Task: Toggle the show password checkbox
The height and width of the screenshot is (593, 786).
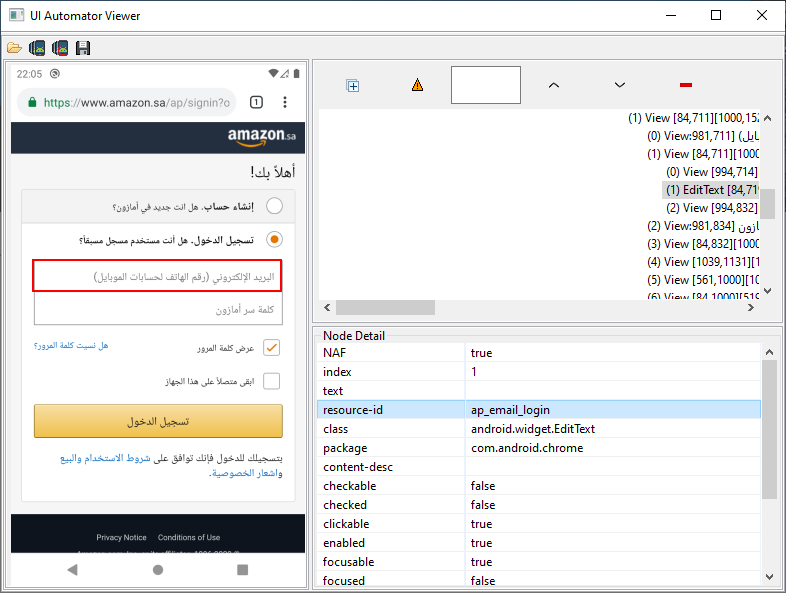Action: (271, 347)
